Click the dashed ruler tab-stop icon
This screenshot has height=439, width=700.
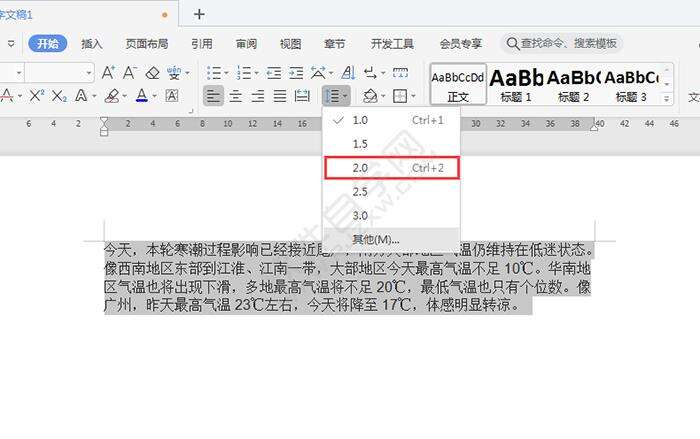point(400,72)
